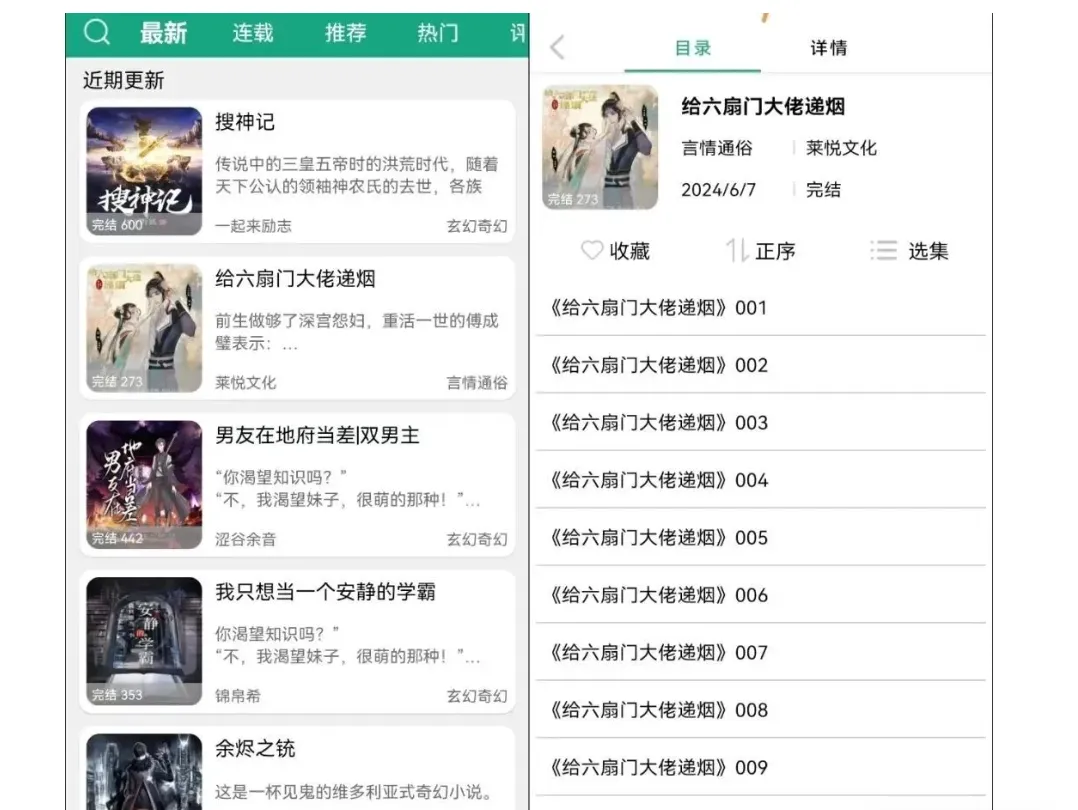Play episode 《给六扇门大佬递烟》006
The image size is (1078, 810).
click(x=761, y=595)
